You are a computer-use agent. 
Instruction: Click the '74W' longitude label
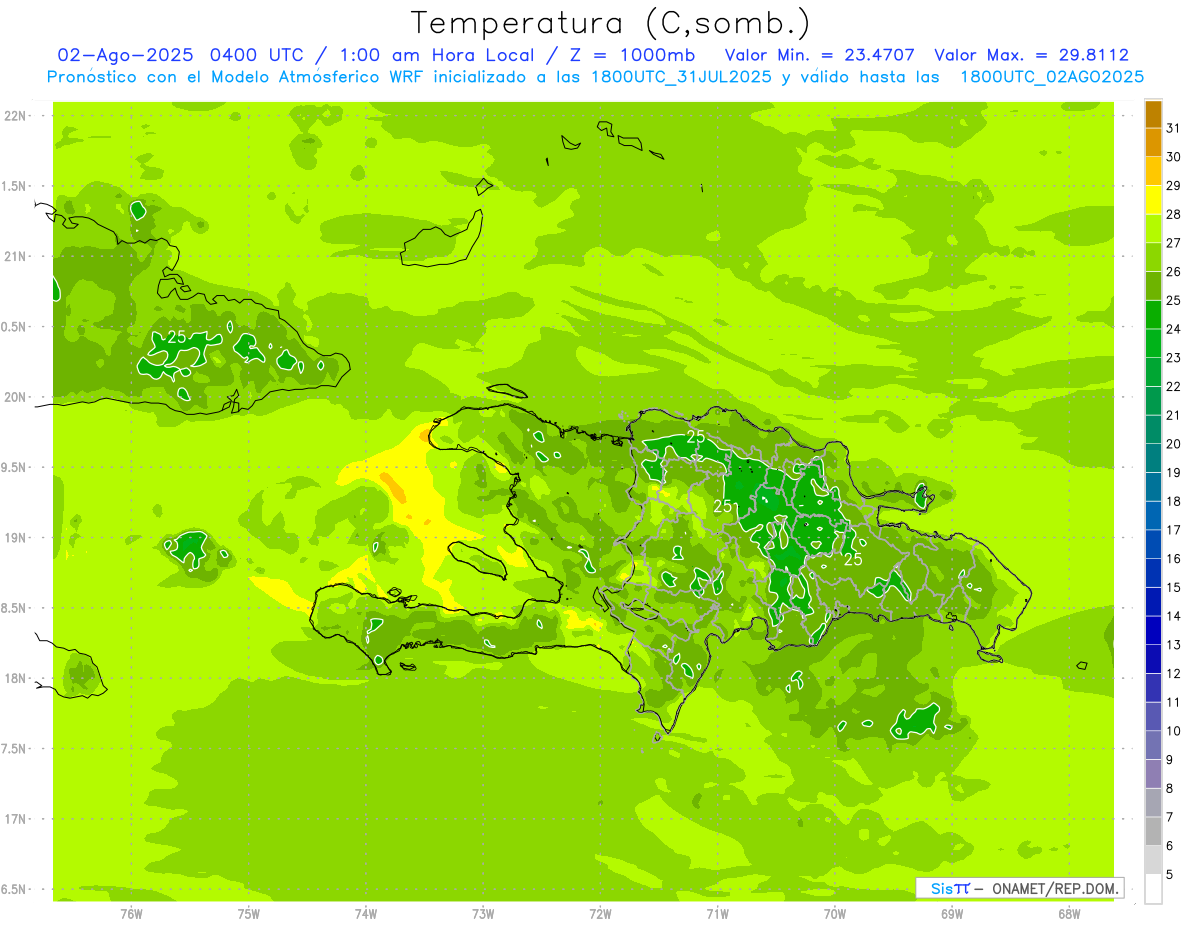tap(366, 913)
